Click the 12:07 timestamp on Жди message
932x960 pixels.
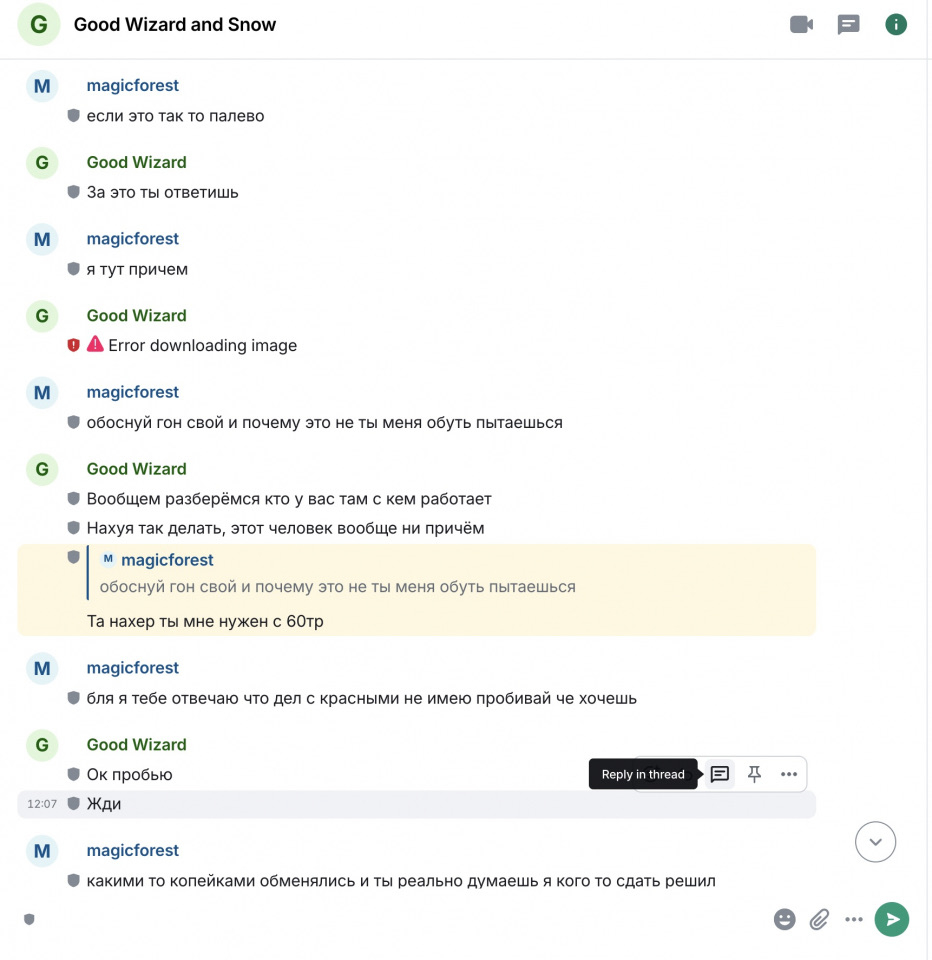tap(42, 804)
